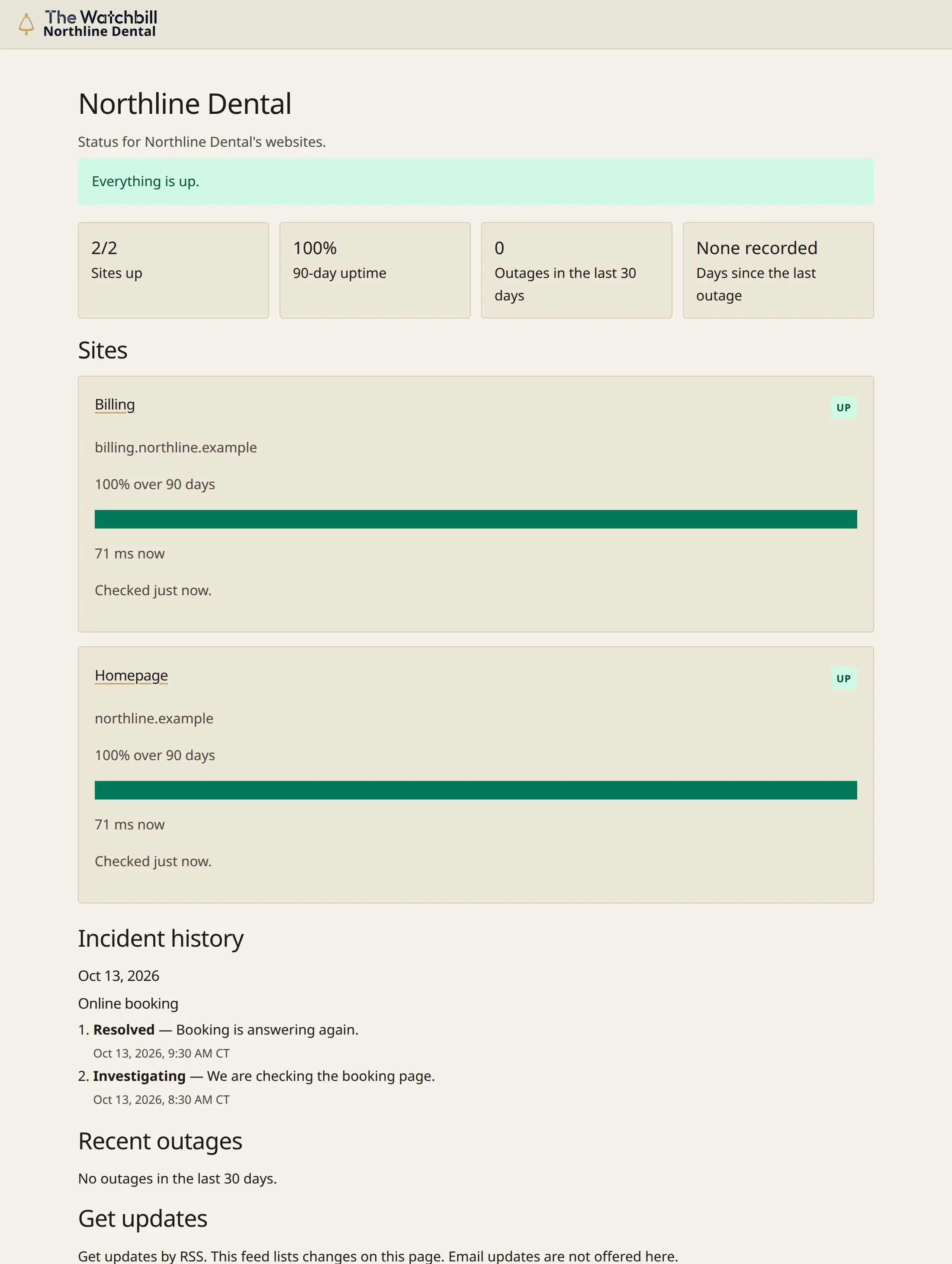The image size is (952, 1264).
Task: Click '71 ms now' in Billing card
Action: coord(130,554)
